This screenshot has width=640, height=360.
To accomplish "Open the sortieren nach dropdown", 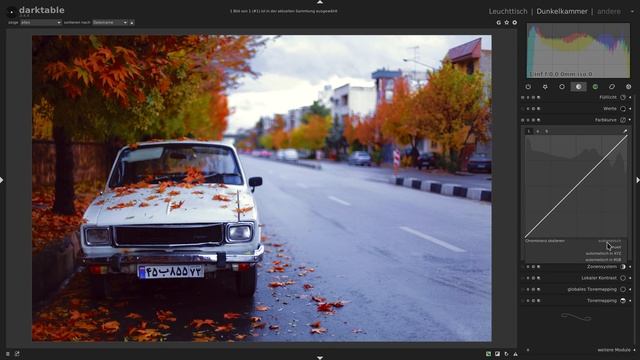I will point(110,22).
